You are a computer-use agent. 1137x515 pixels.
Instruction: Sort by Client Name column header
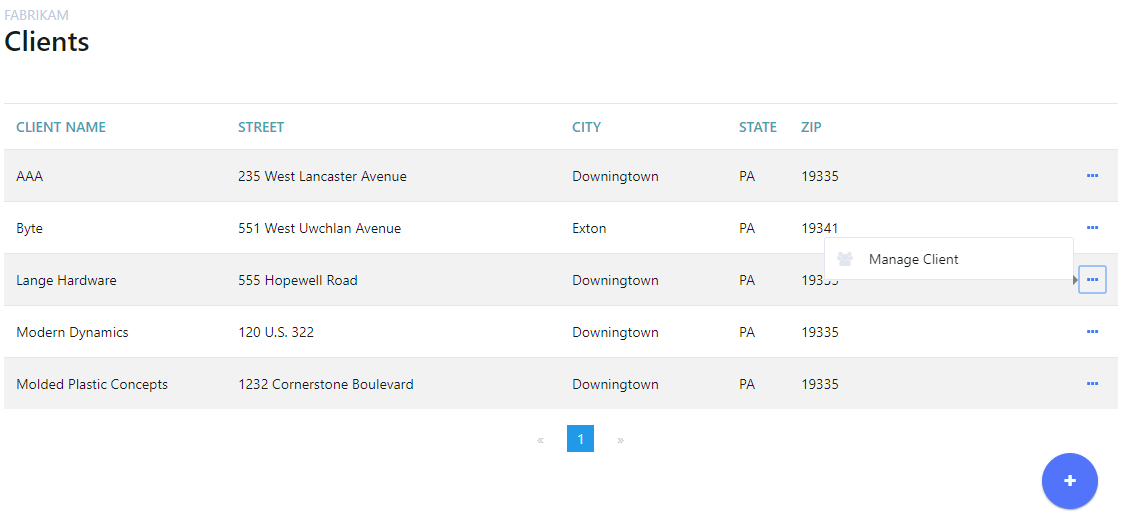[x=61, y=127]
